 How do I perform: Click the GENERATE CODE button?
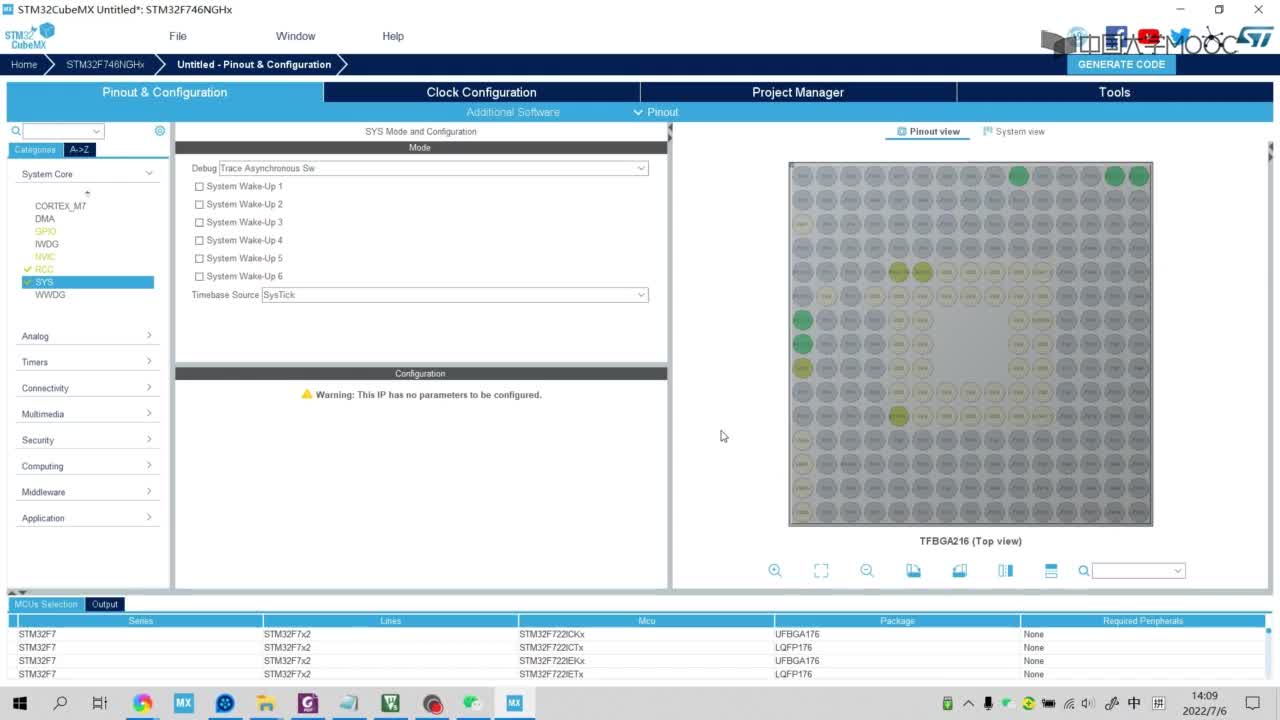click(x=1121, y=64)
